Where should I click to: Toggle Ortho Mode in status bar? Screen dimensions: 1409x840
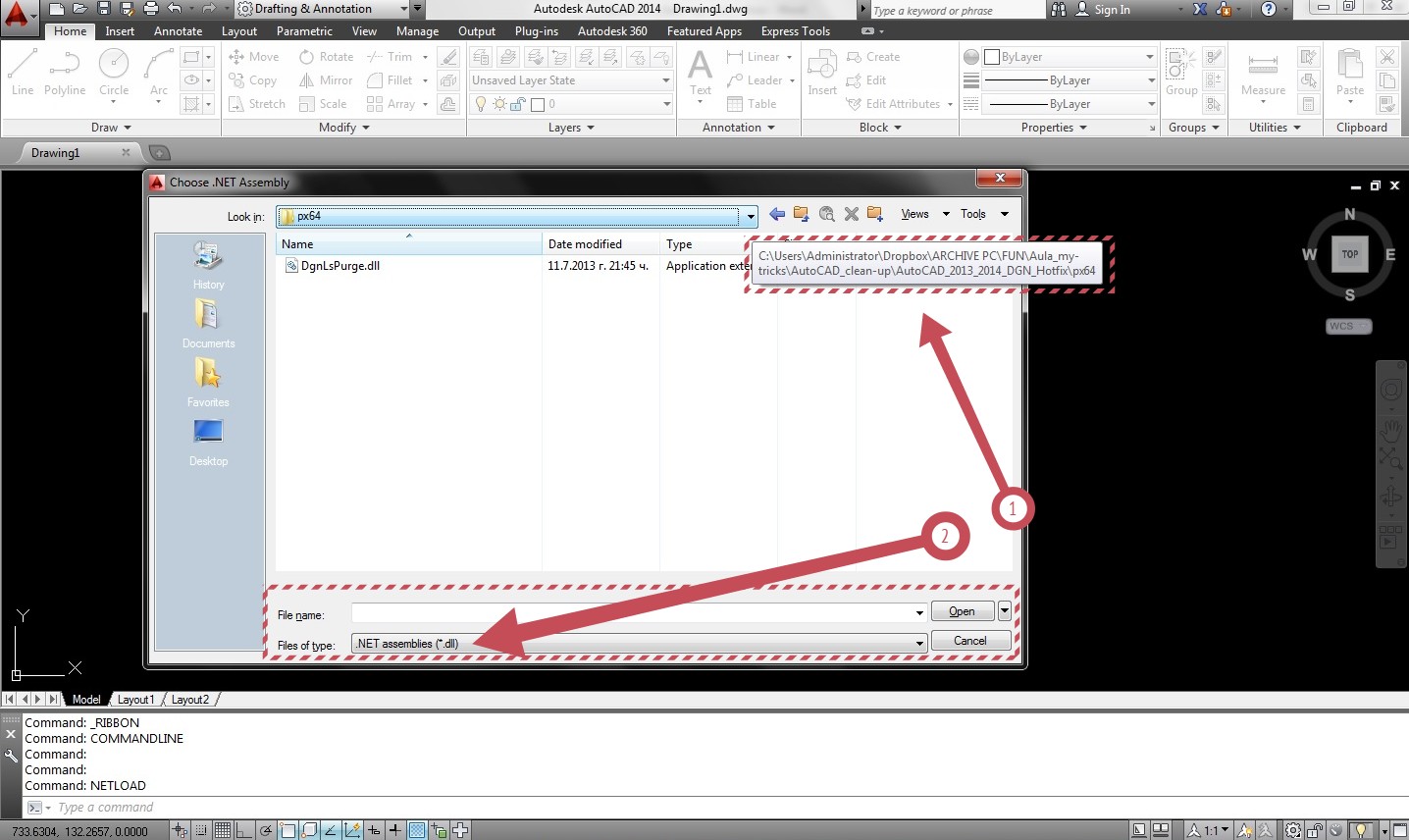point(243,830)
